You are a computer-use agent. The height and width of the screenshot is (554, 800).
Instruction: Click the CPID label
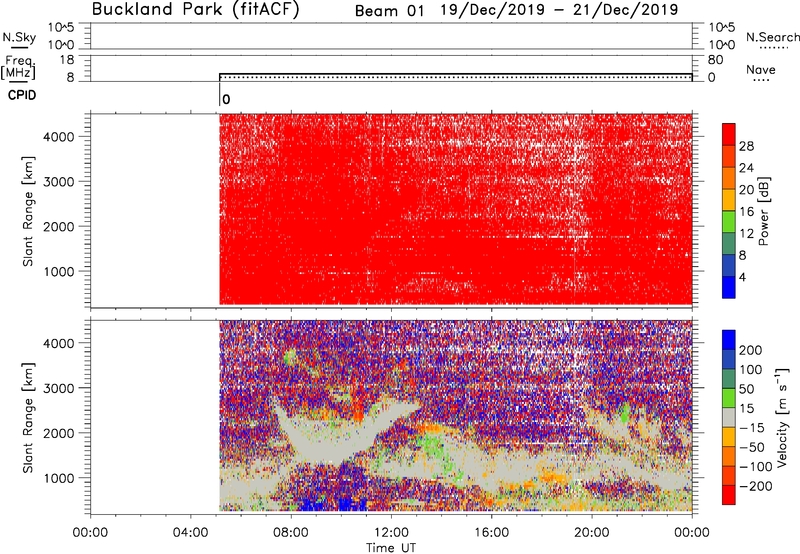click(22, 95)
